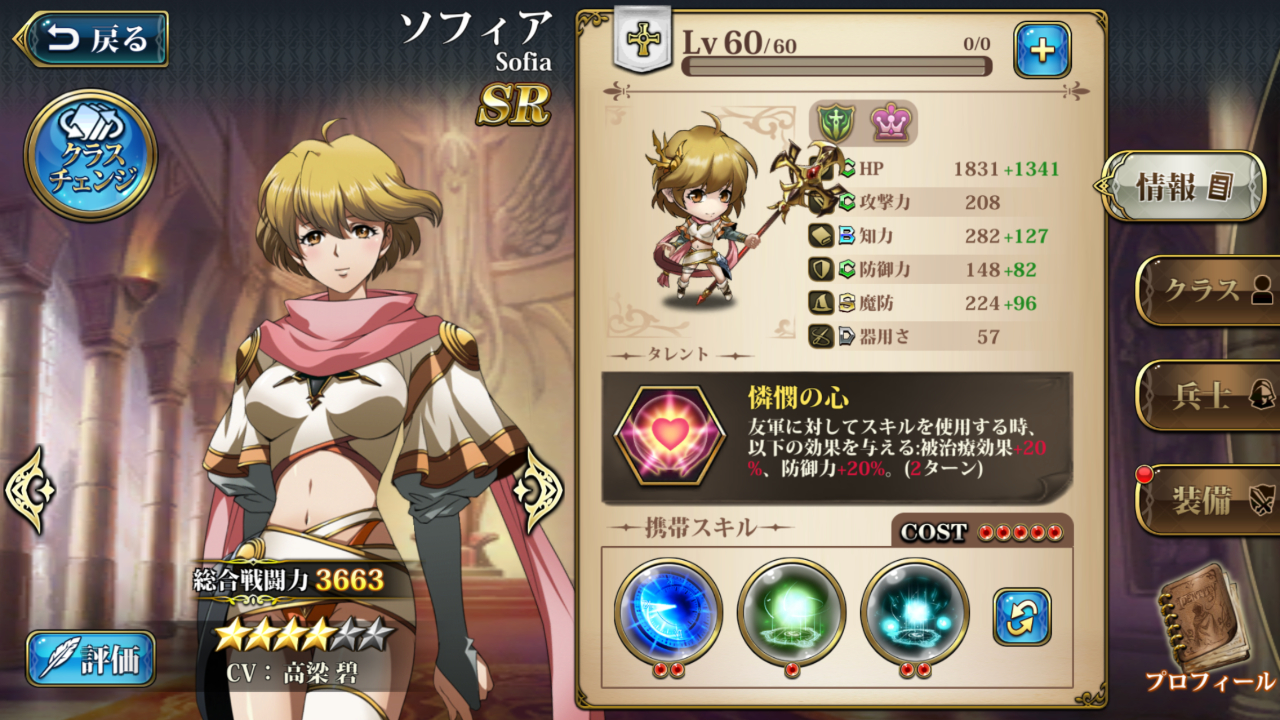Select the blue clock skill icon
1280x720 pixels.
pos(668,611)
